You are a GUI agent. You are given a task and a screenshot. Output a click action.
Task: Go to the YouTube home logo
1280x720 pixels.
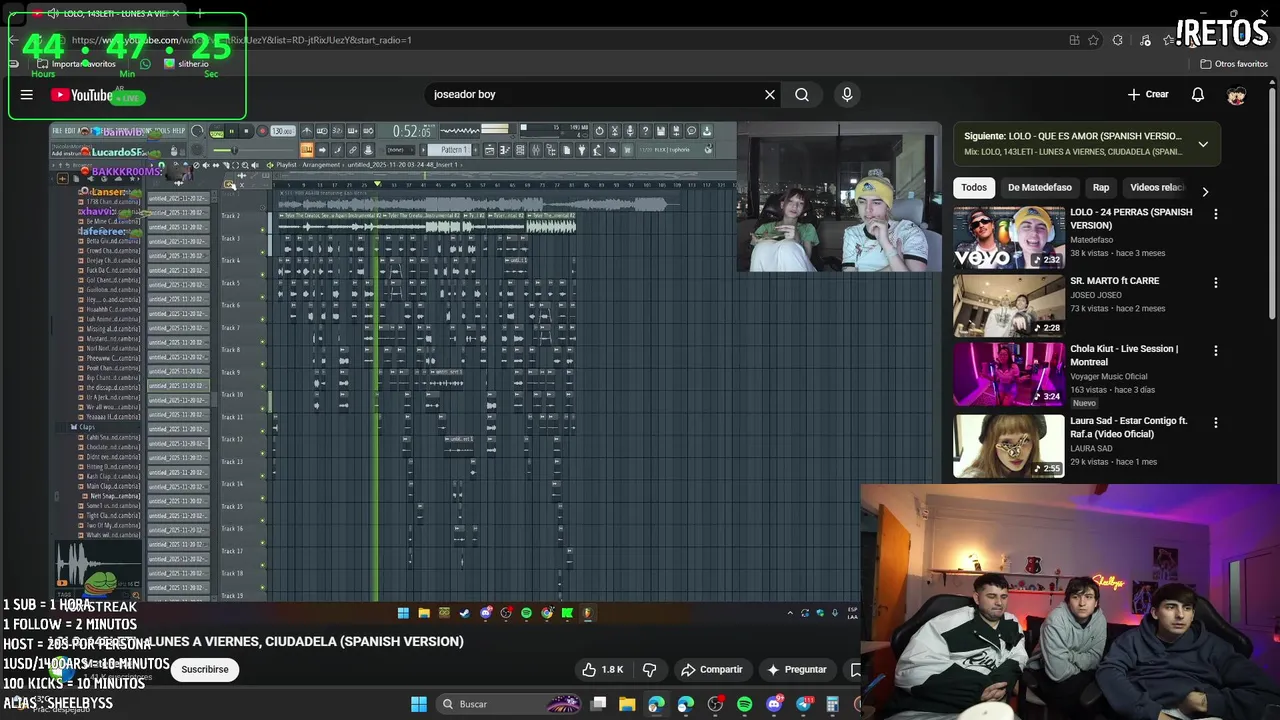point(82,95)
